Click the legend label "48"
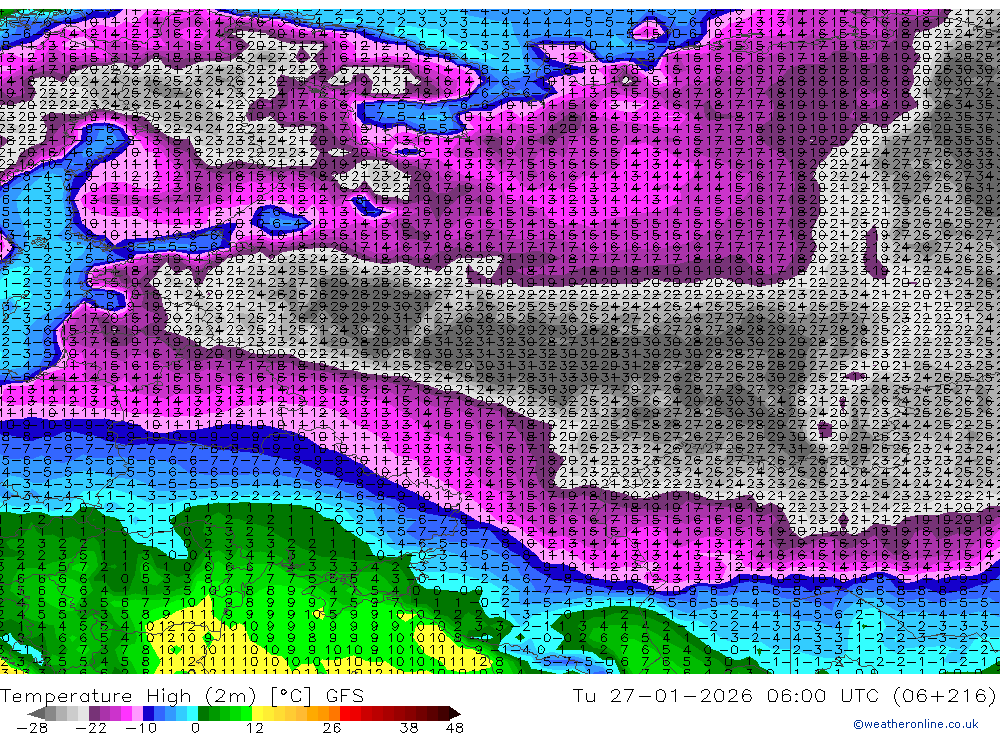 (x=454, y=728)
